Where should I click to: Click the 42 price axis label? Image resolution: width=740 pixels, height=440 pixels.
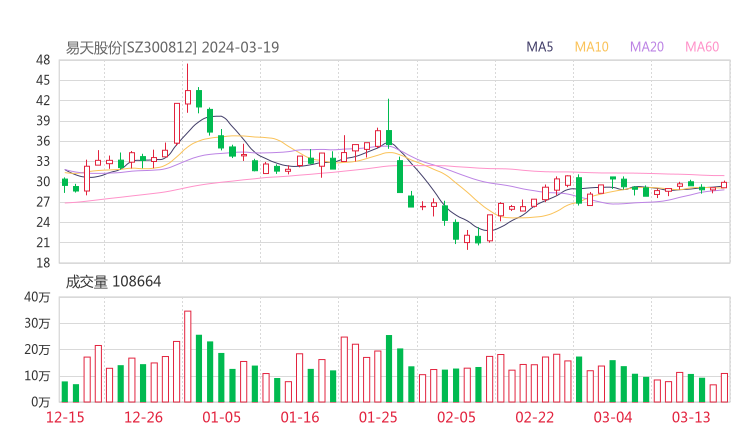point(43,101)
